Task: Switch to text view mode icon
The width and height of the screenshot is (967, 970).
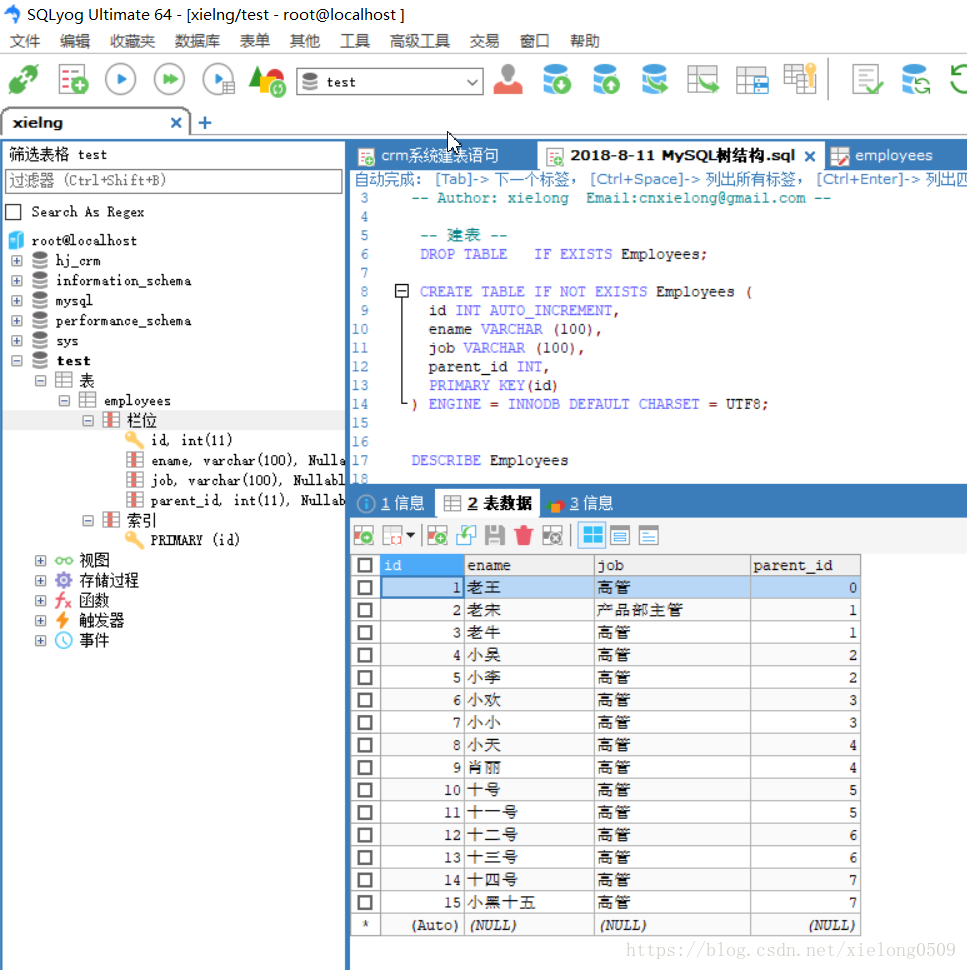Action: [x=648, y=536]
